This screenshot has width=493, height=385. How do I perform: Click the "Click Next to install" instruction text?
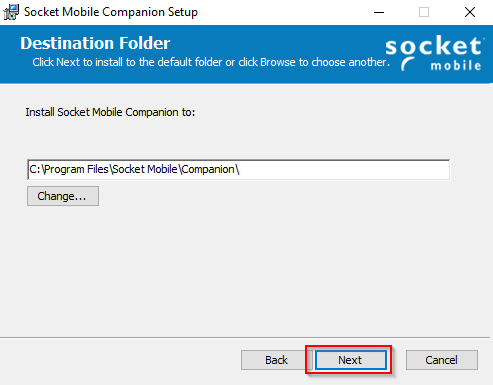(211, 62)
